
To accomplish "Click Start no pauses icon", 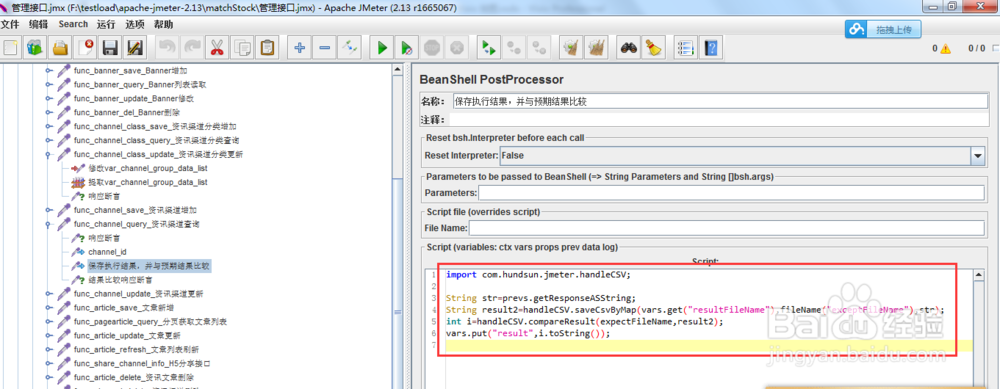I will [407, 48].
